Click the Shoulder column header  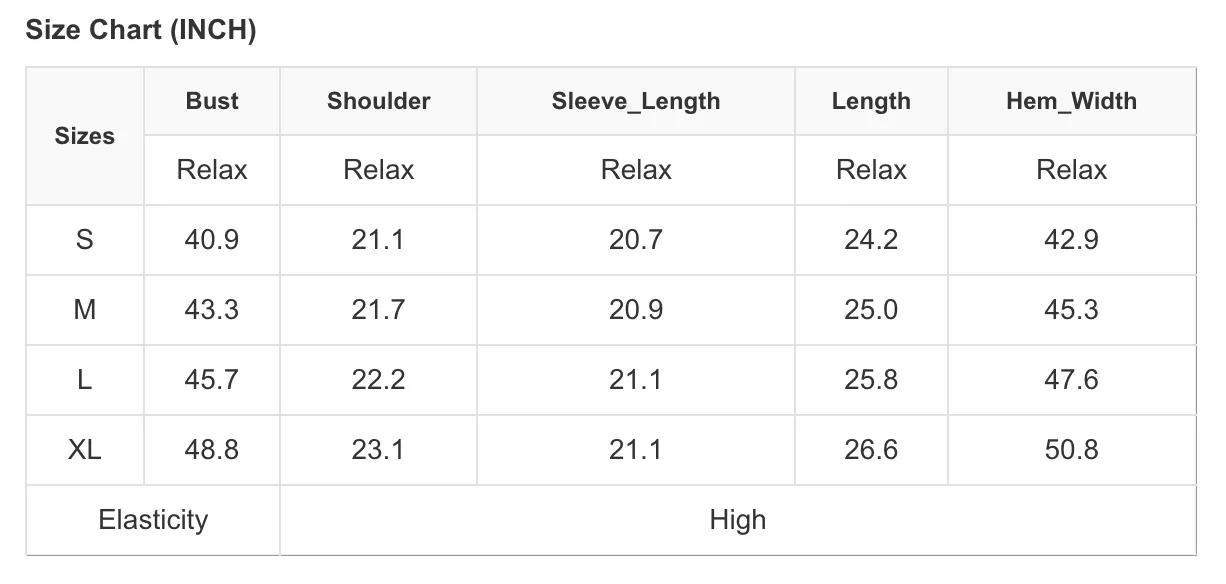[378, 101]
